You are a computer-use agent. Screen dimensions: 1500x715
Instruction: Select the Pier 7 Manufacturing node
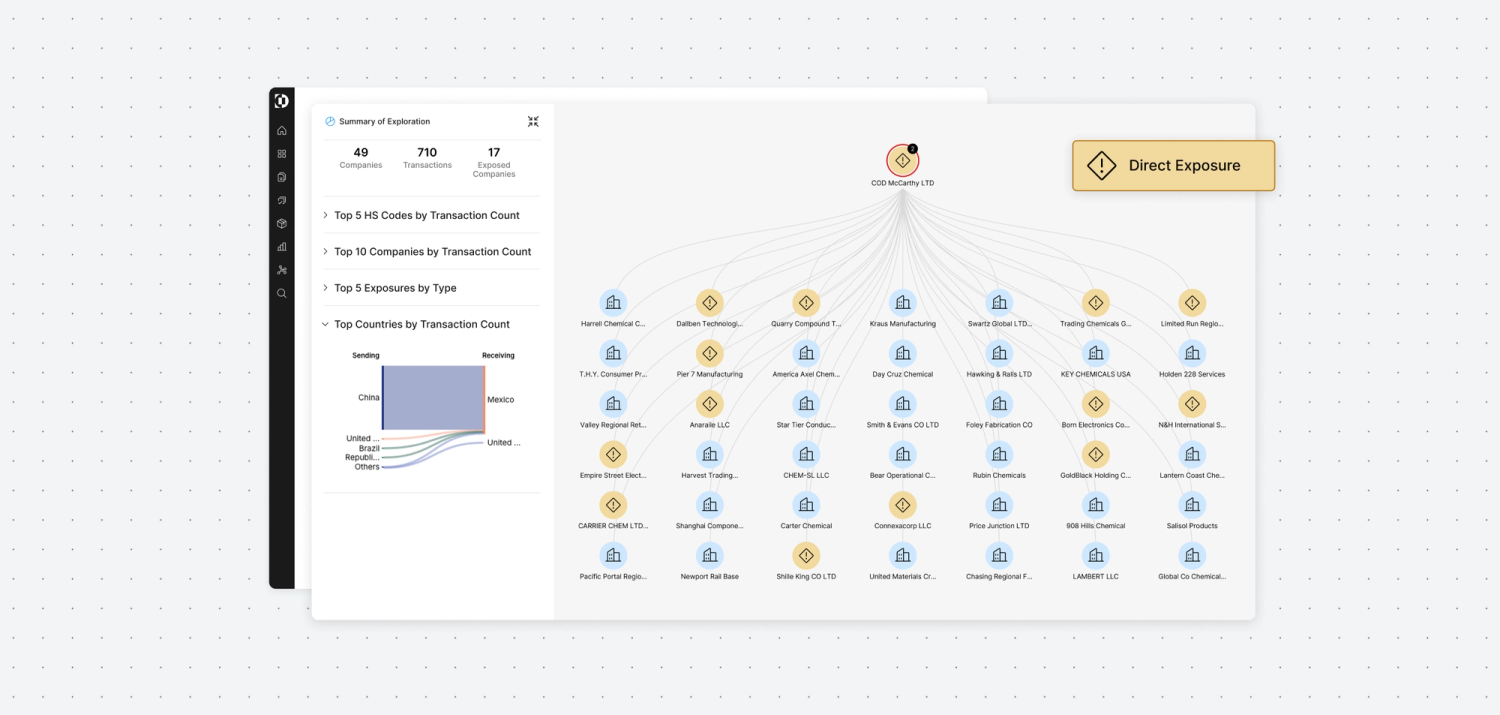tap(709, 353)
